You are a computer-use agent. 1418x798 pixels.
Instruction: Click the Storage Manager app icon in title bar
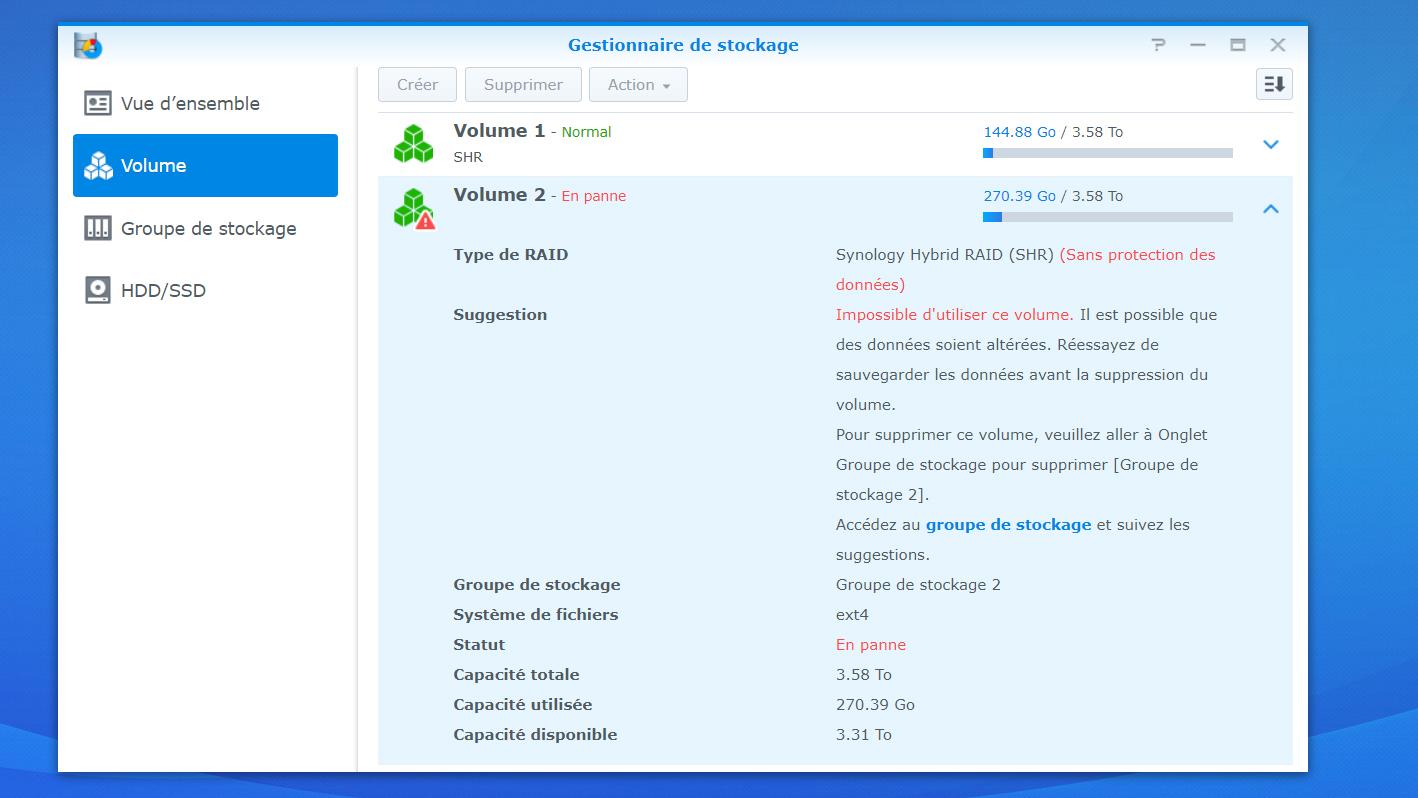88,45
